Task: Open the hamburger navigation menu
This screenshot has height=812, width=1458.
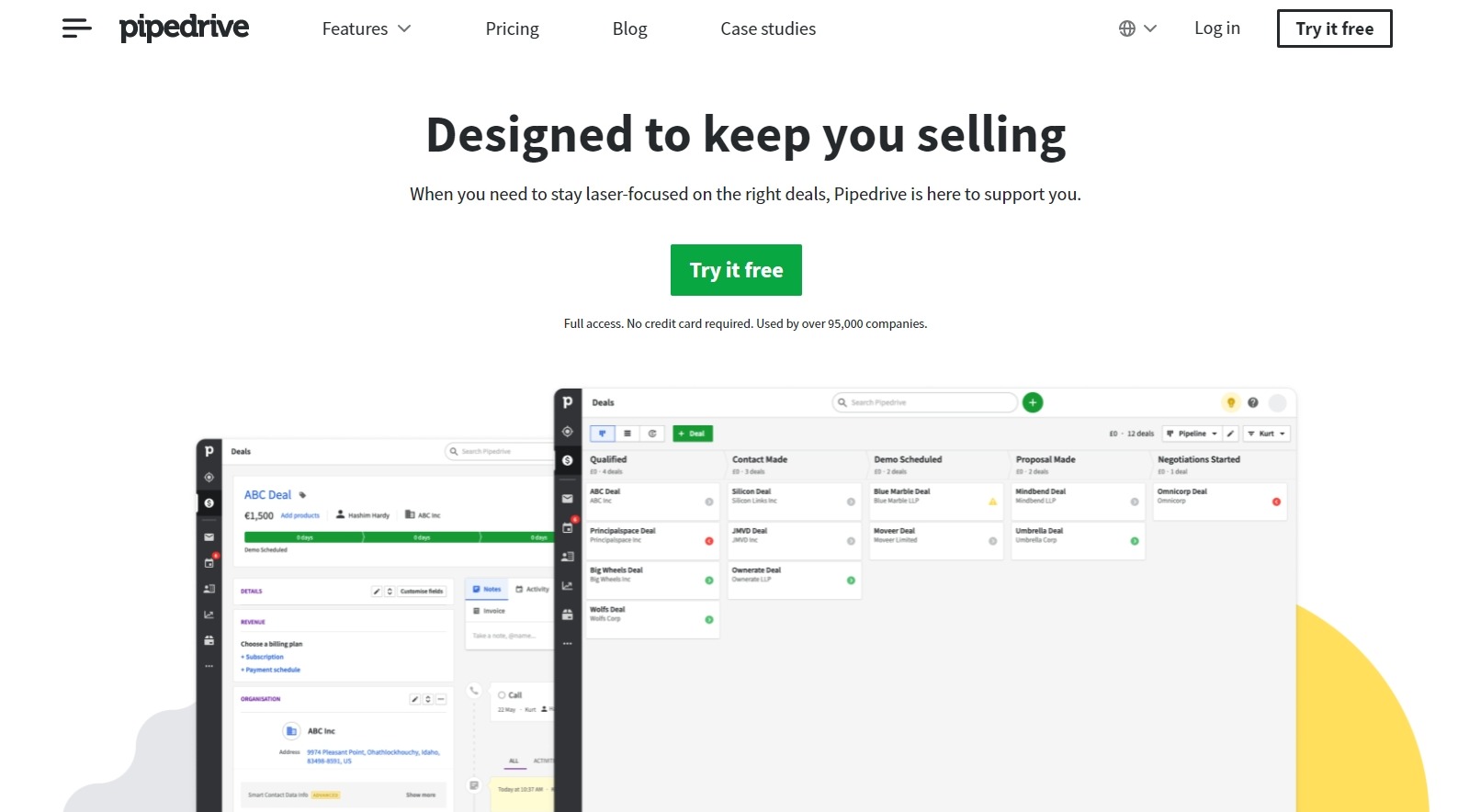Action: 76,28
